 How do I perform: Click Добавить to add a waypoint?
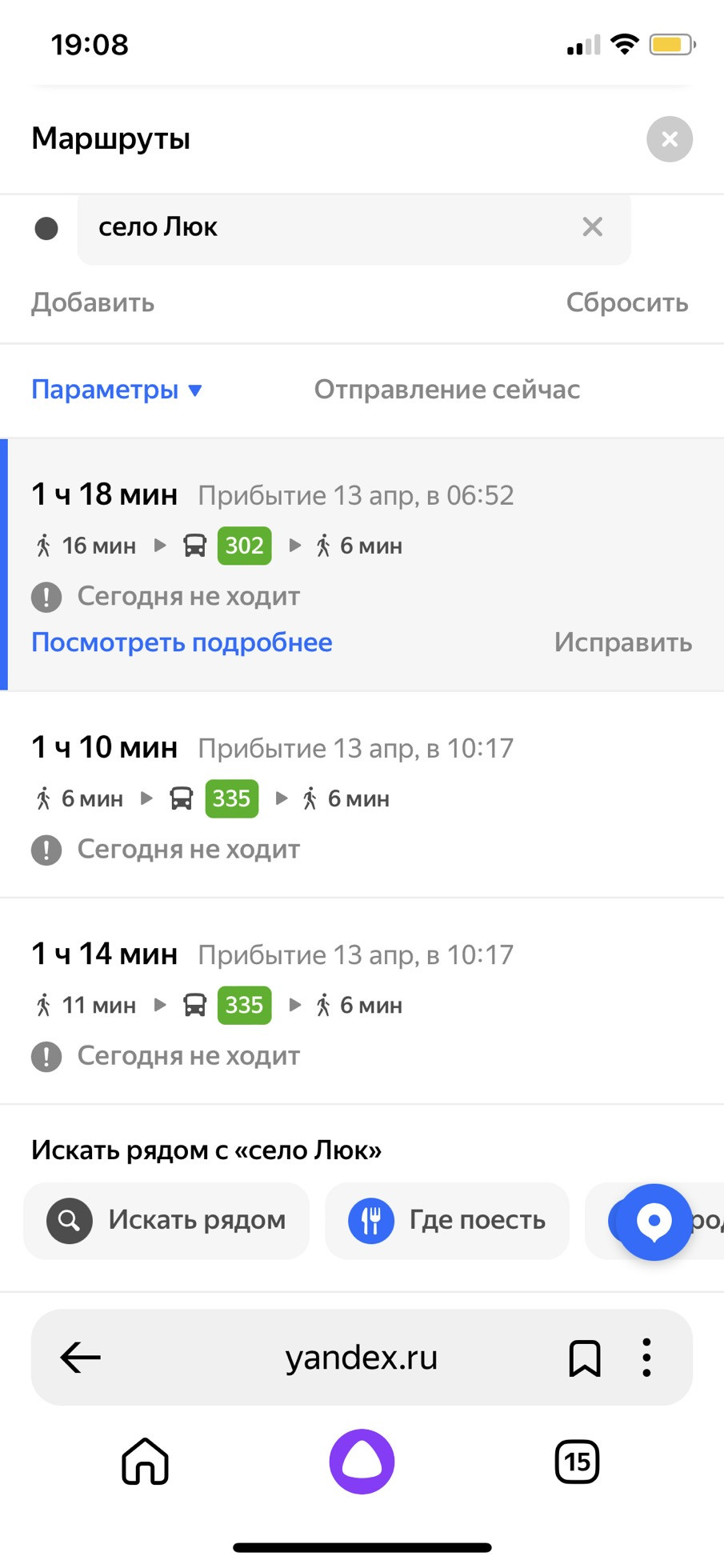93,302
